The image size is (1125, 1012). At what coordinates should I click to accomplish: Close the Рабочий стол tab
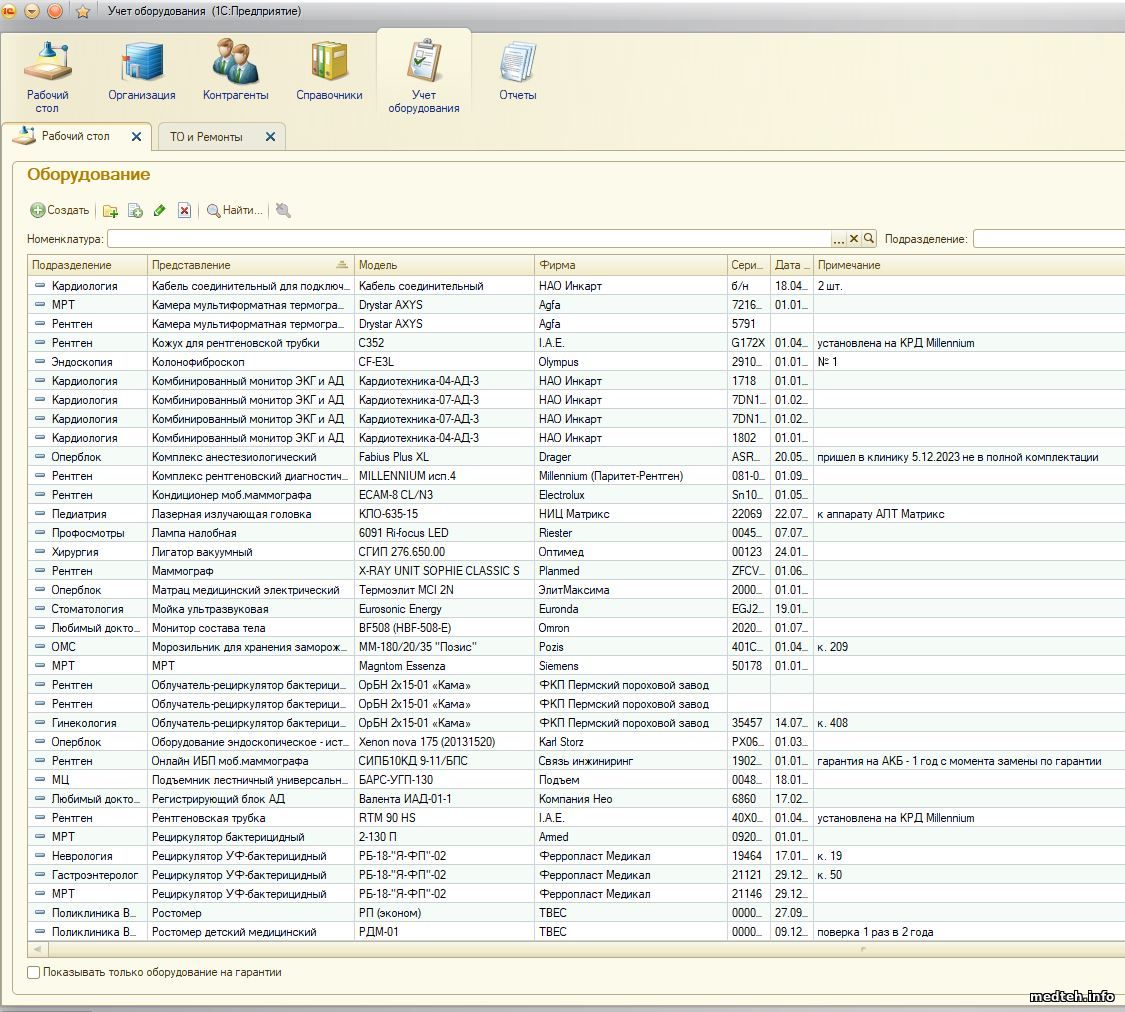tap(137, 137)
